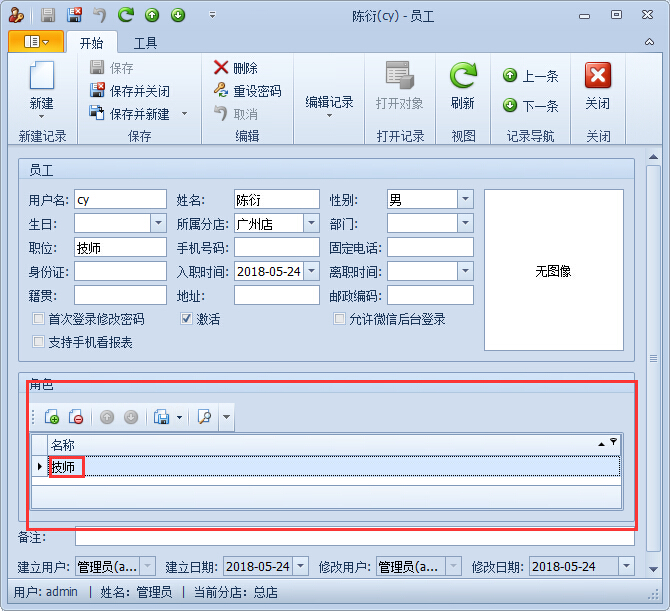
Task: Click the 手机号码 input field
Action: click(x=276, y=247)
